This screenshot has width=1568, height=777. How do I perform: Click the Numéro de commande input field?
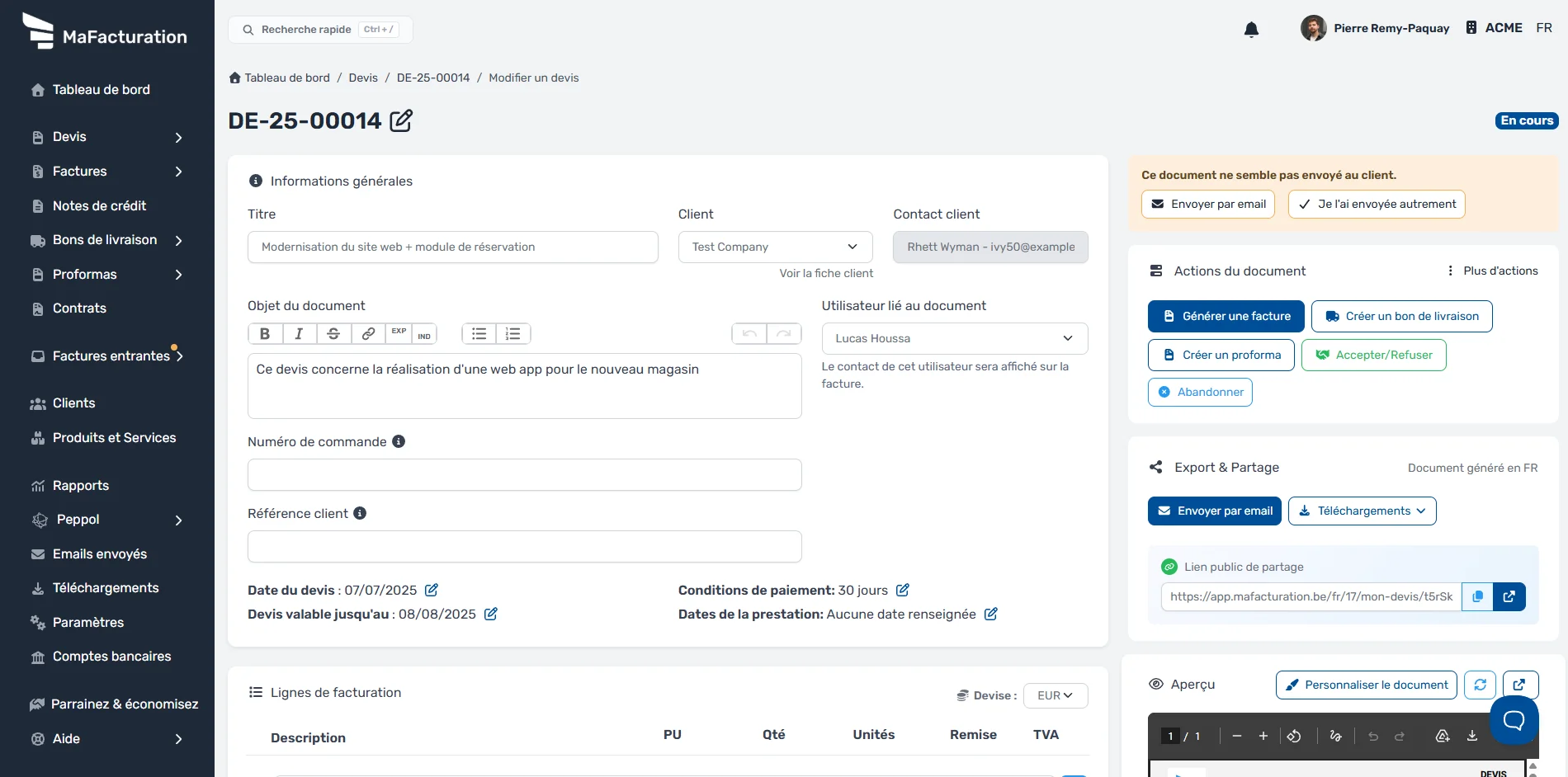[x=525, y=475]
